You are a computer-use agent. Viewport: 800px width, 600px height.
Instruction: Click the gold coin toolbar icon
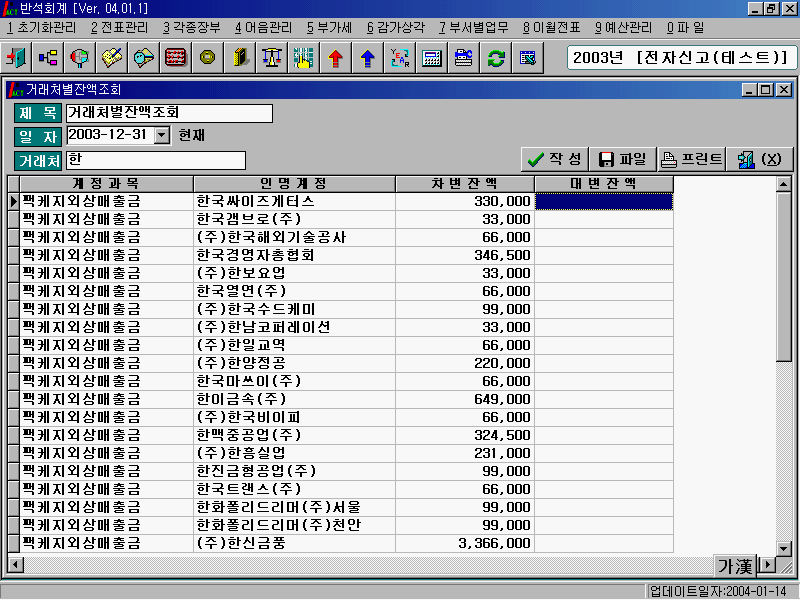[207, 58]
